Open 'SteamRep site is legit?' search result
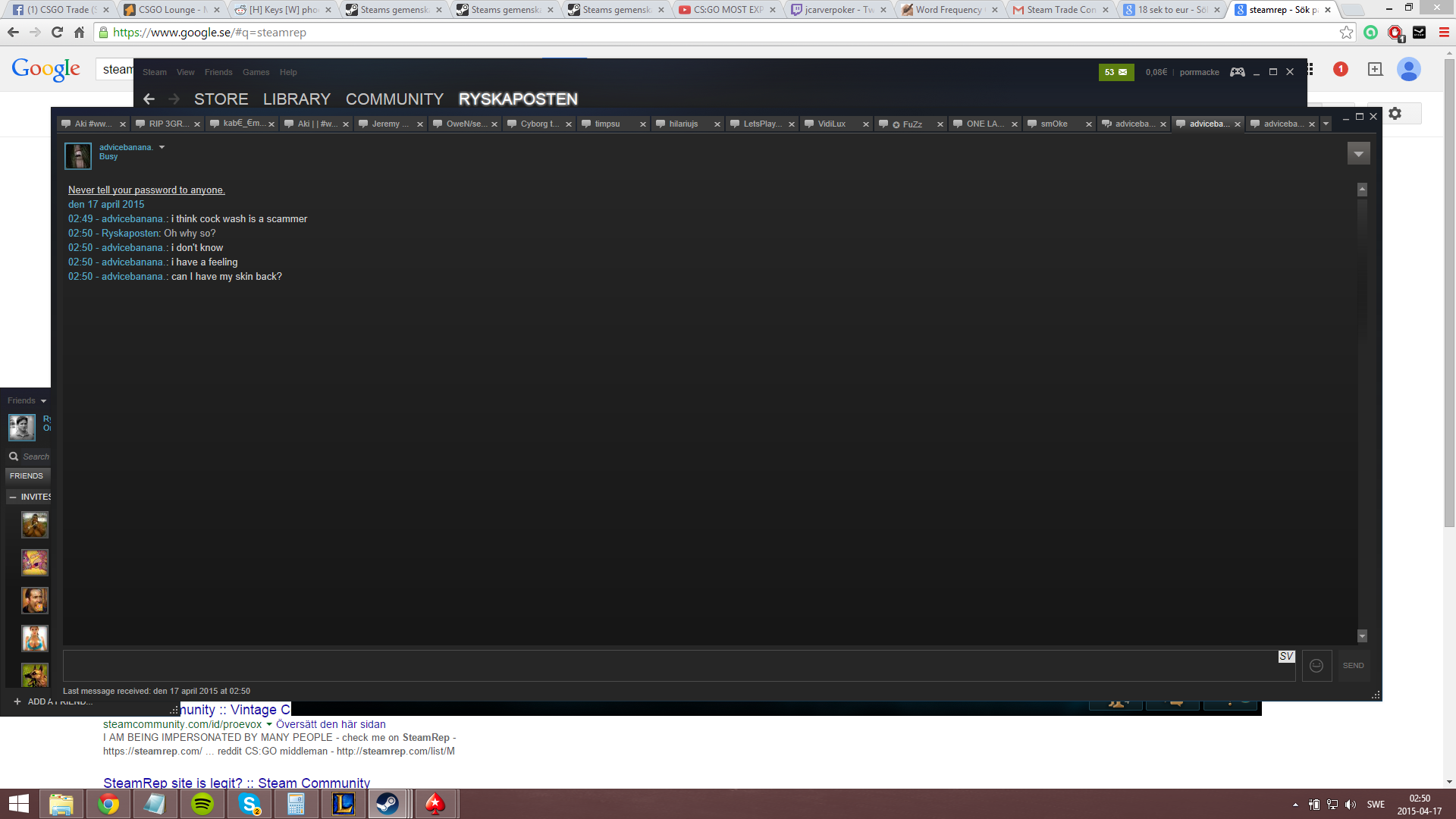The width and height of the screenshot is (1456, 819). click(x=237, y=783)
